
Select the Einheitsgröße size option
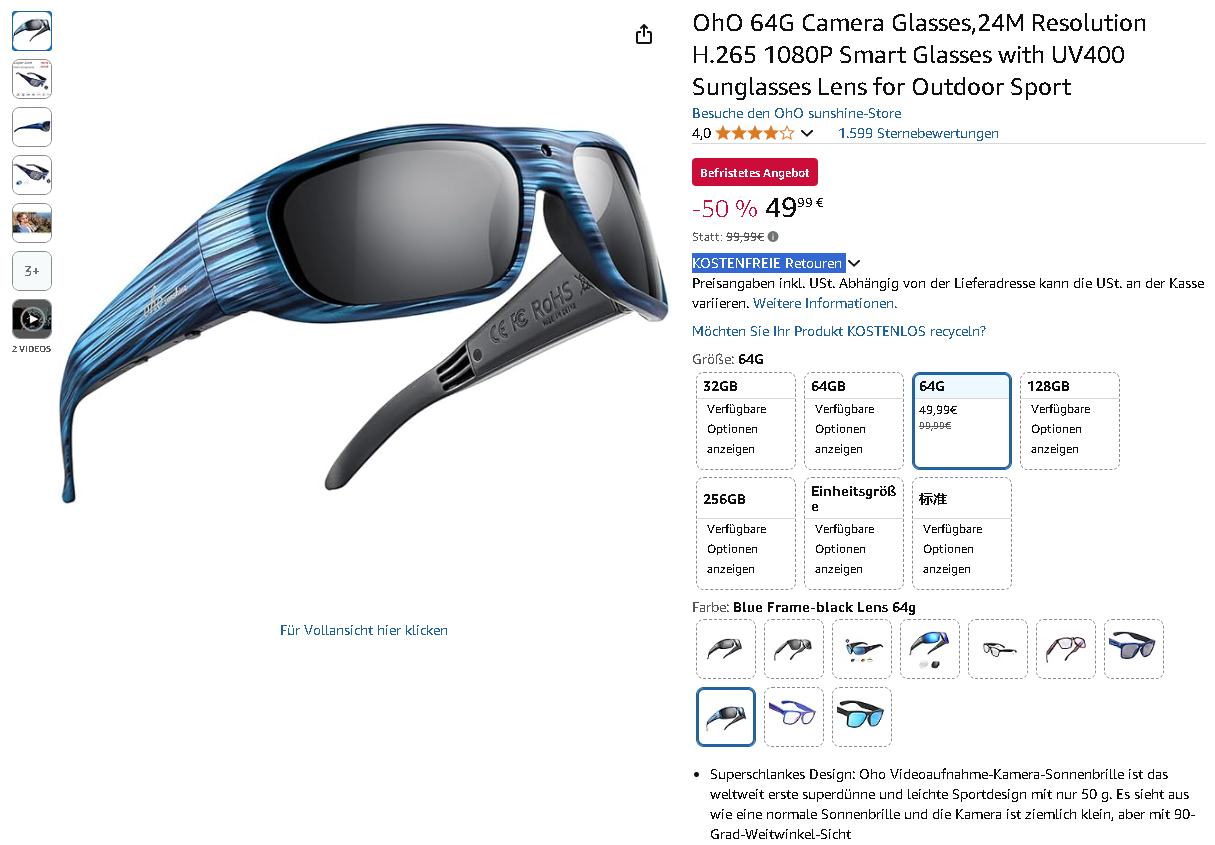click(853, 533)
